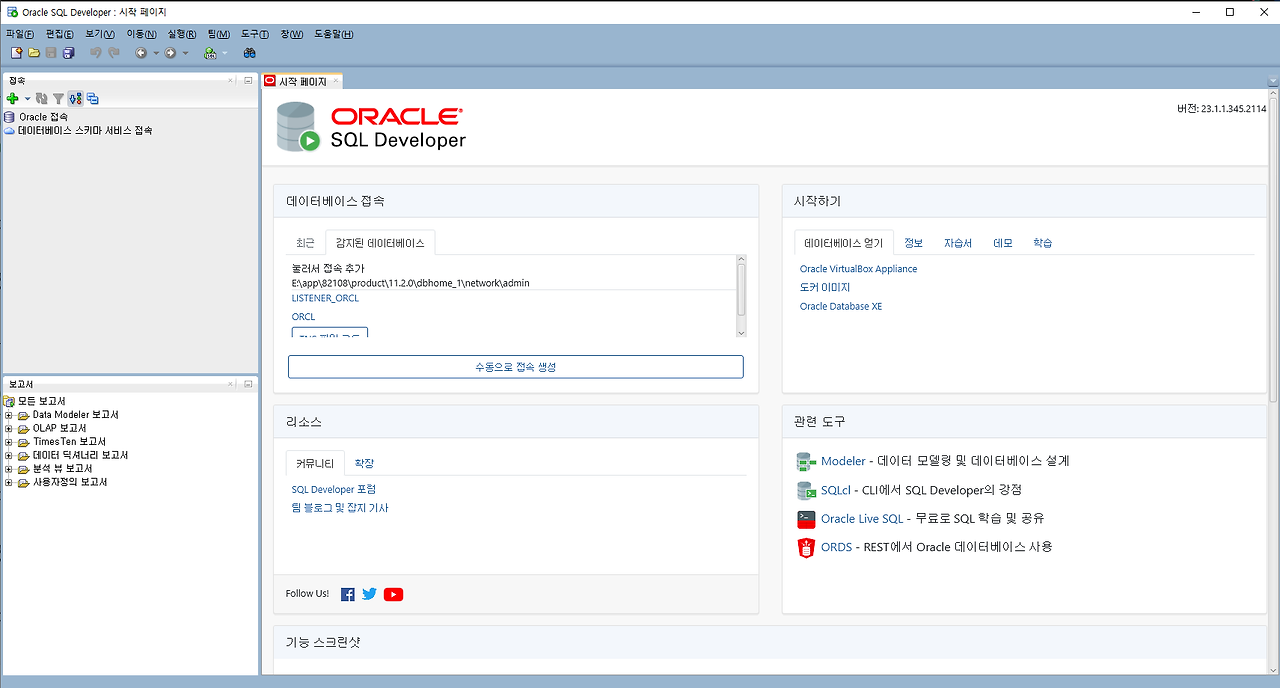
Task: Open the SQL Worksheet dropdown arrow
Action: coord(225,53)
